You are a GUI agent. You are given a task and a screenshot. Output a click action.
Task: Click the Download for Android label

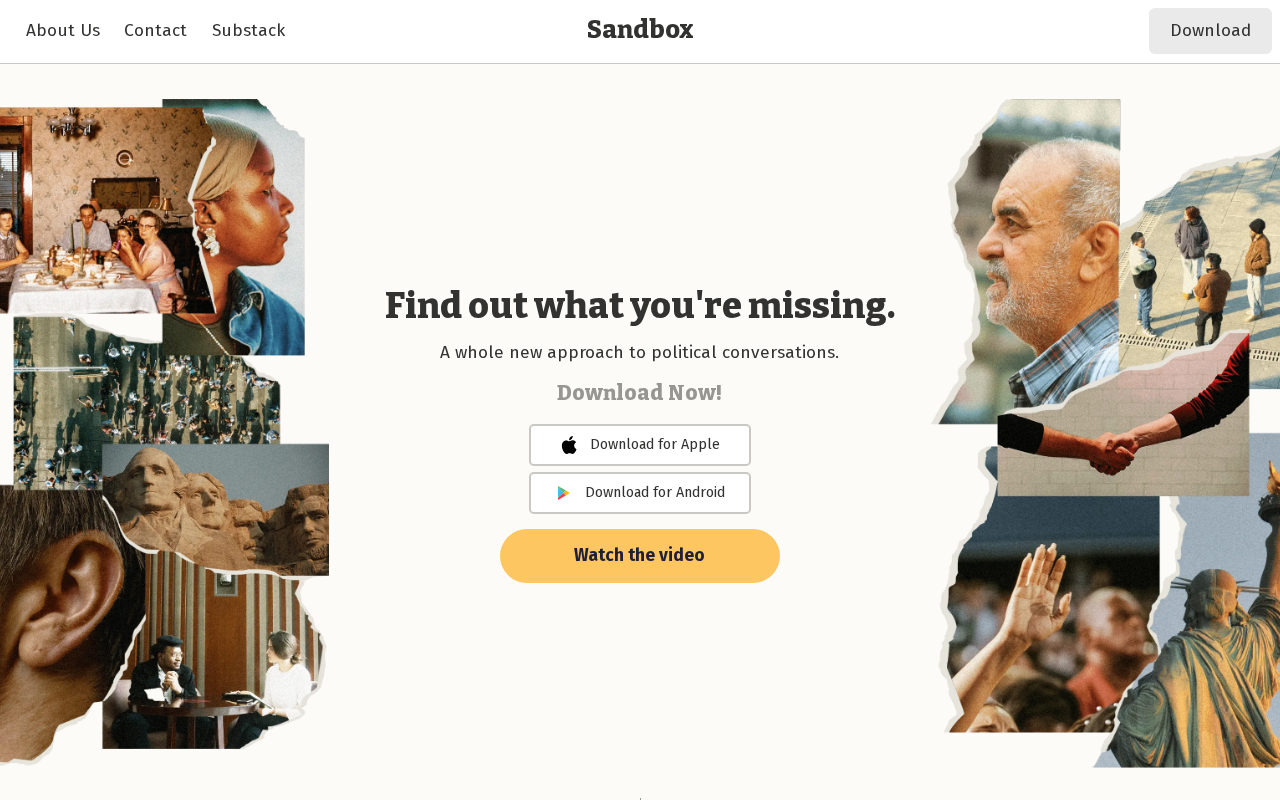click(x=655, y=493)
